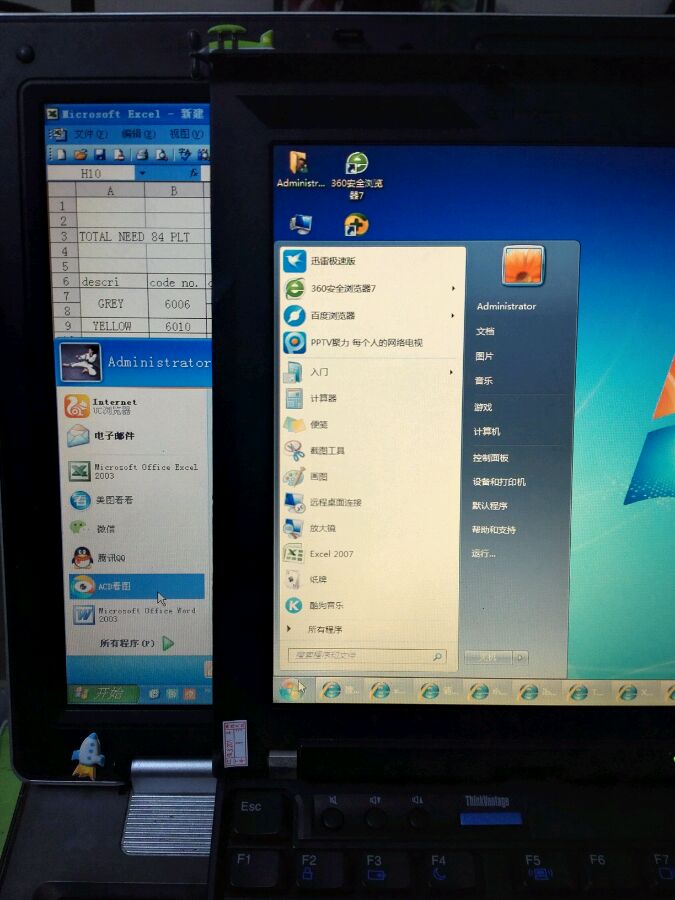Expand 入门 submenu arrow
The width and height of the screenshot is (675, 900).
click(452, 373)
